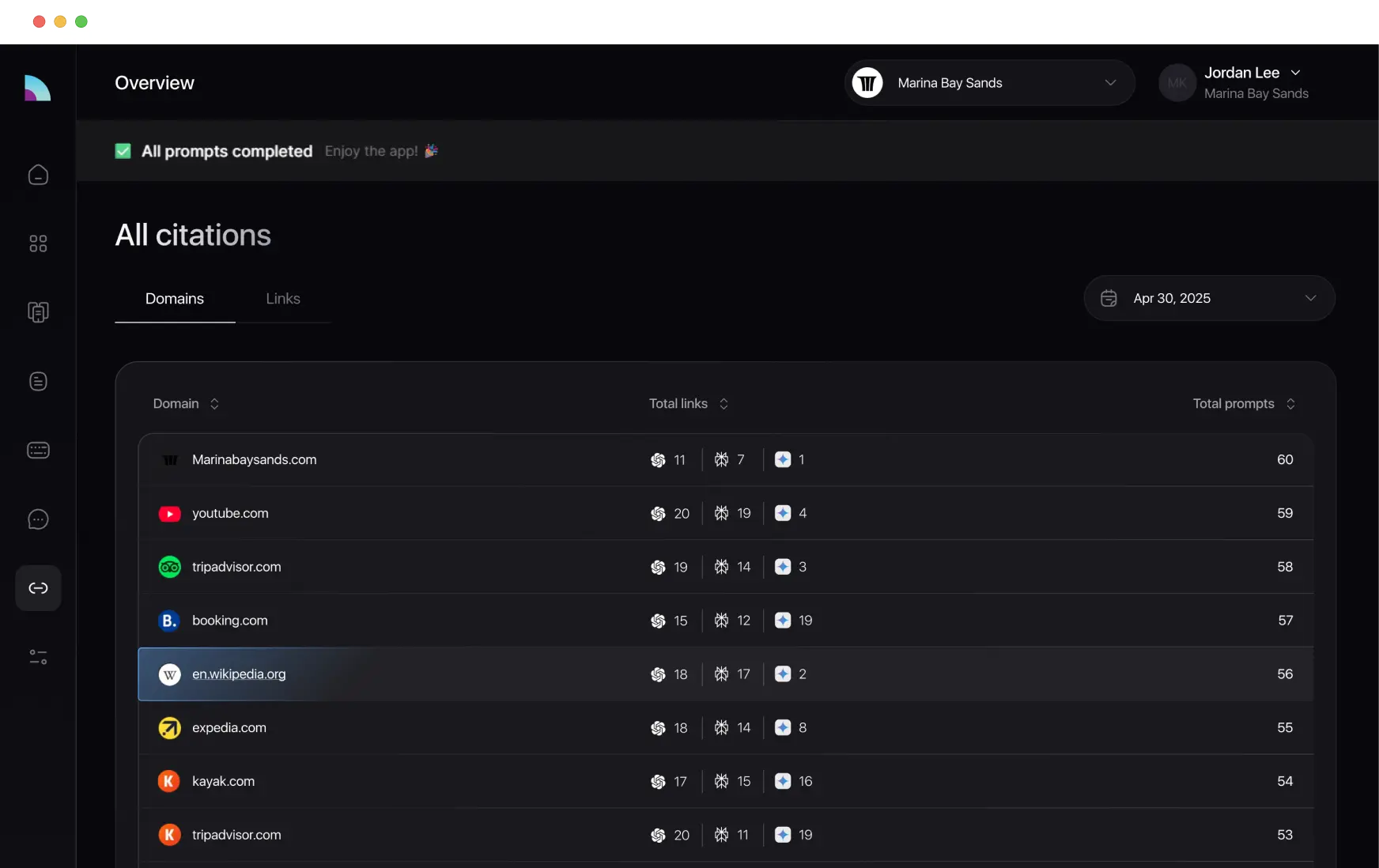Open the Apr 30, 2025 date dropdown
The width and height of the screenshot is (1379, 868).
pos(1209,298)
